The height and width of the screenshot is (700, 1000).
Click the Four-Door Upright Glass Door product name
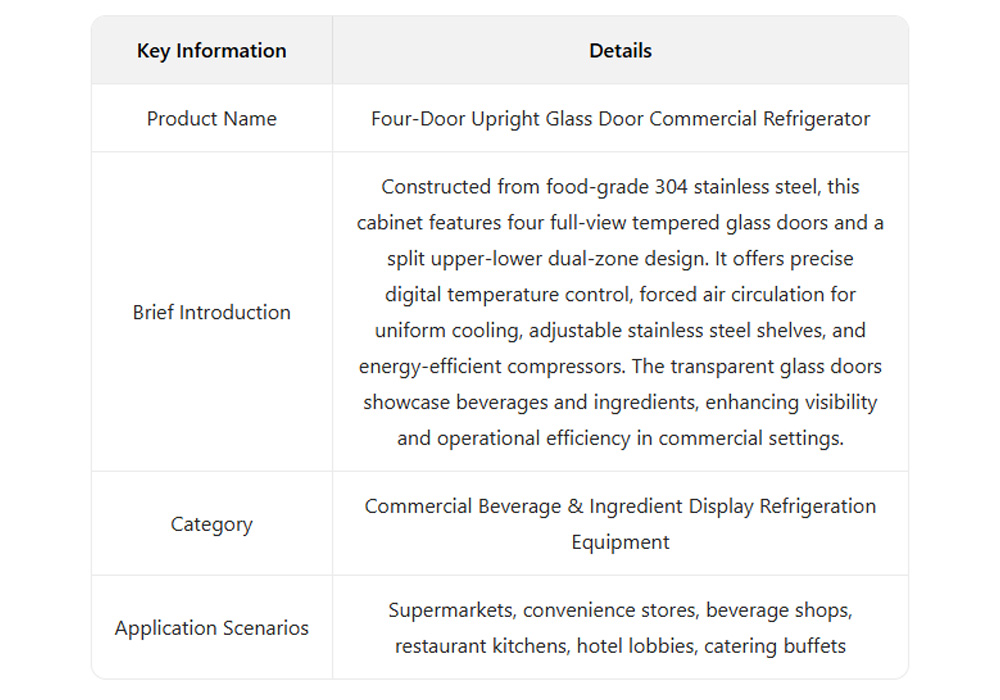620,119
